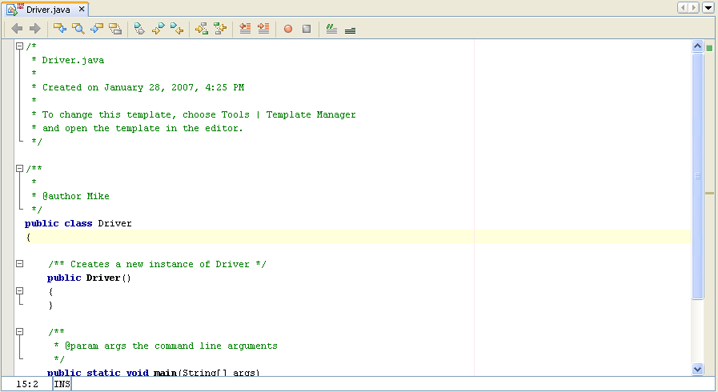
Task: Click the first shift line indent icon
Action: 245,29
